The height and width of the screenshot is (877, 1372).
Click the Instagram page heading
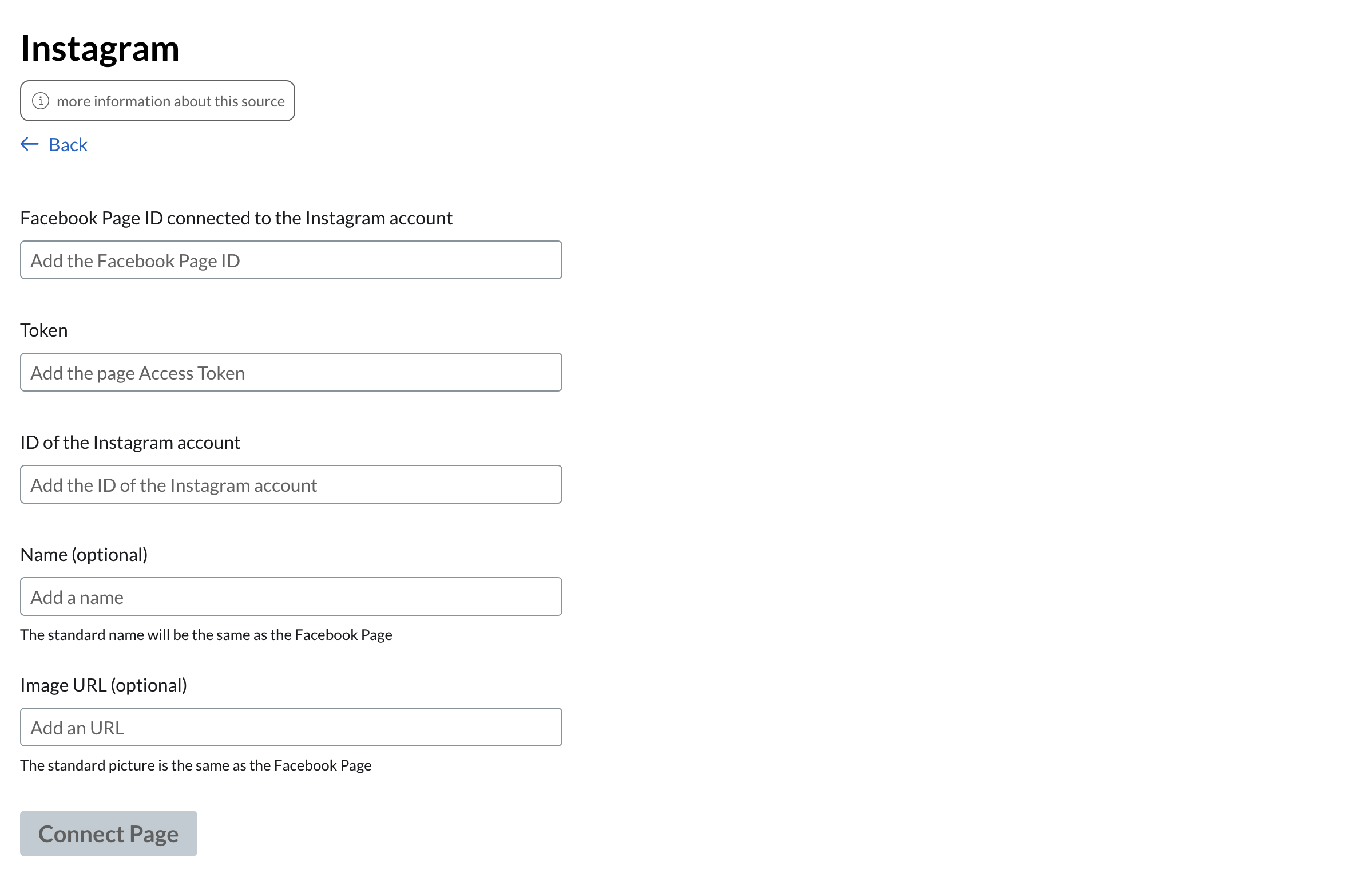coord(100,49)
